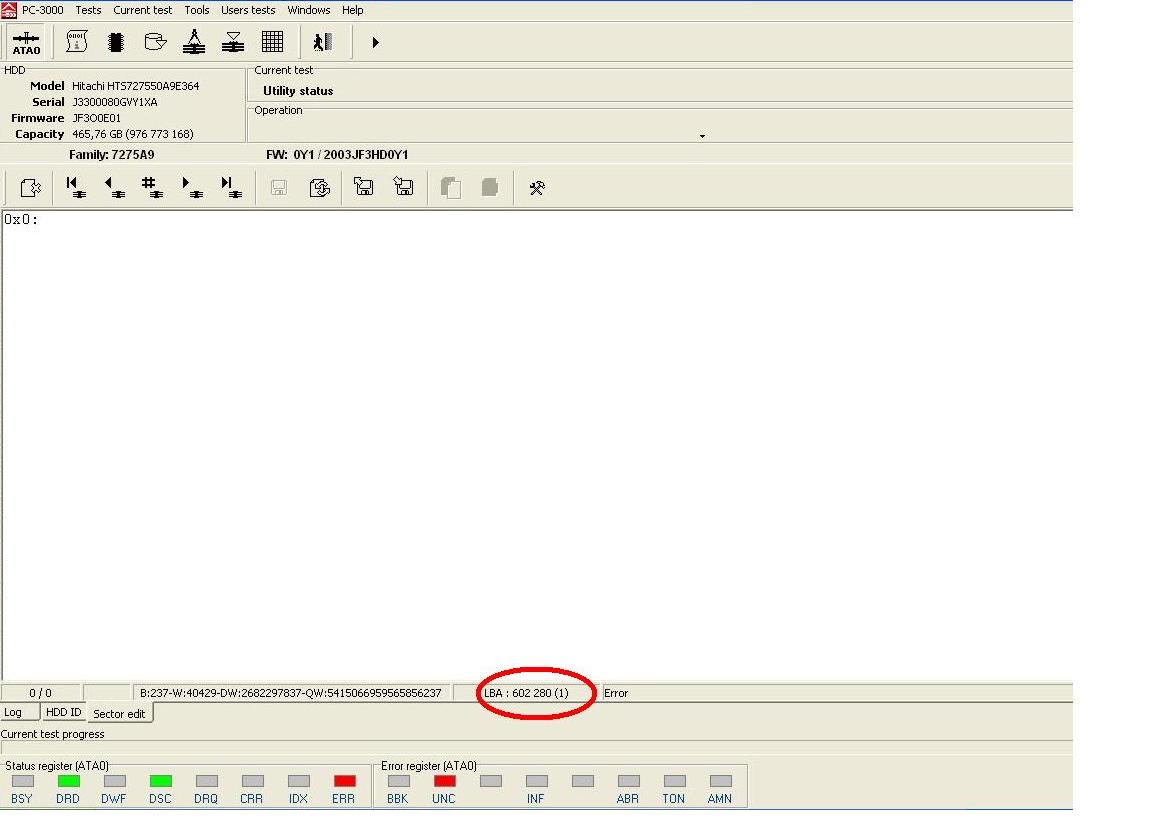Click the PC-3000 red application icon
Viewport: 1151px width, 835px height.
tap(9, 10)
